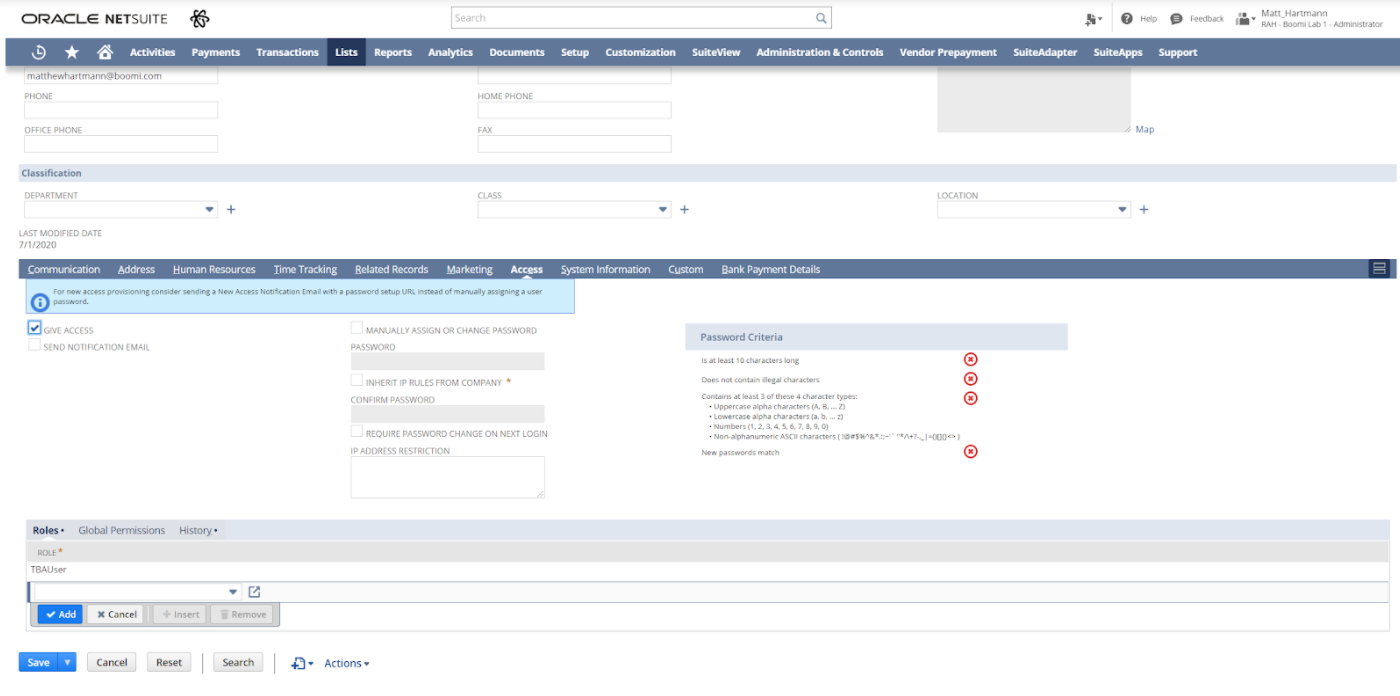Uncheck the GIVE ACCESS checkbox
Viewport: 1400px width, 696px height.
[x=33, y=329]
